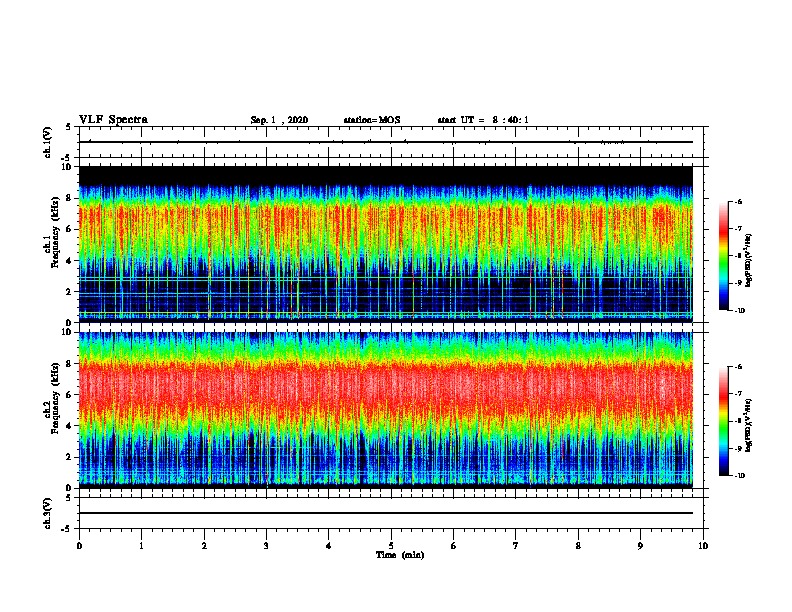Viewport: 792px width, 612px height.
Task: Click the "2" tick on ch.1 frequency axis
Action: [x=70, y=291]
